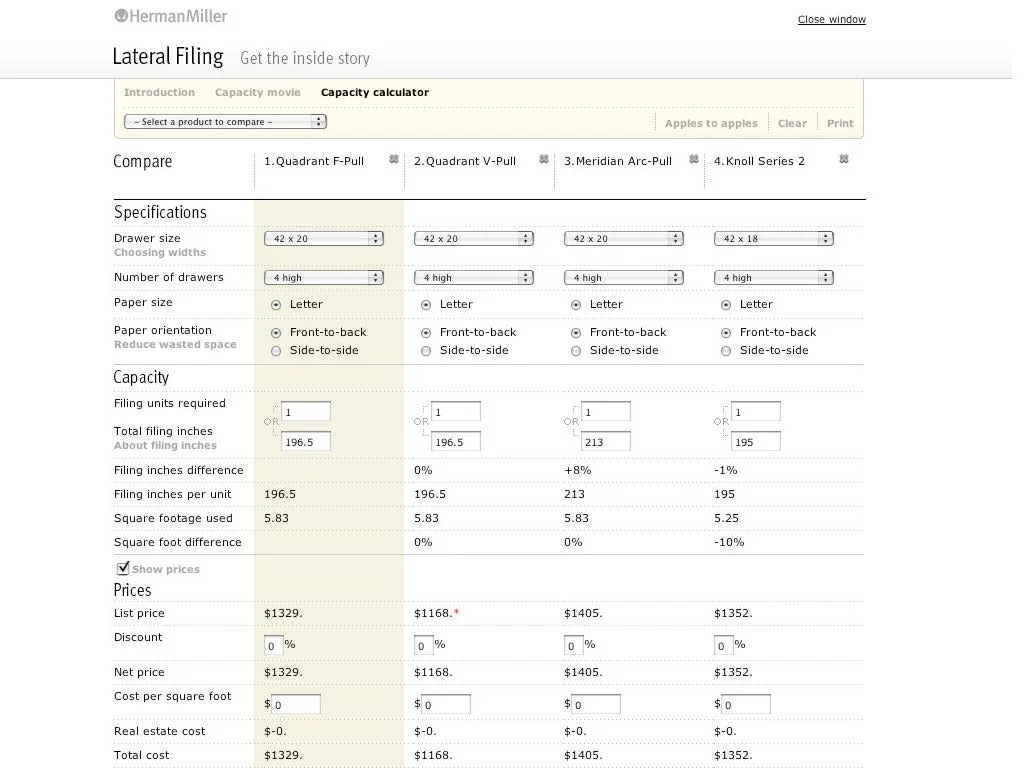Screen dimensions: 1024x768
Task: Clear the comparison with Clear button
Action: pyautogui.click(x=792, y=123)
